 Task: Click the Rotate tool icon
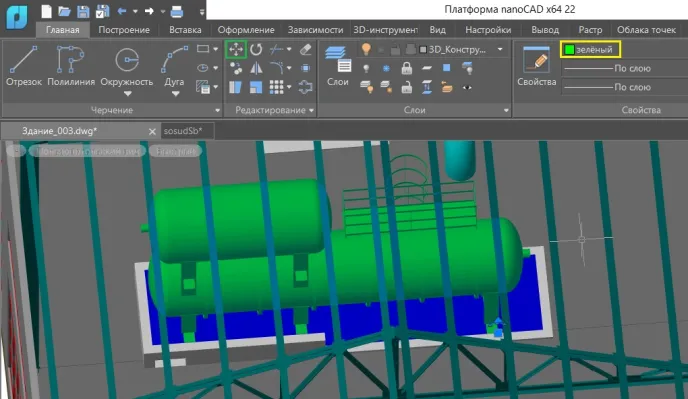(x=256, y=49)
